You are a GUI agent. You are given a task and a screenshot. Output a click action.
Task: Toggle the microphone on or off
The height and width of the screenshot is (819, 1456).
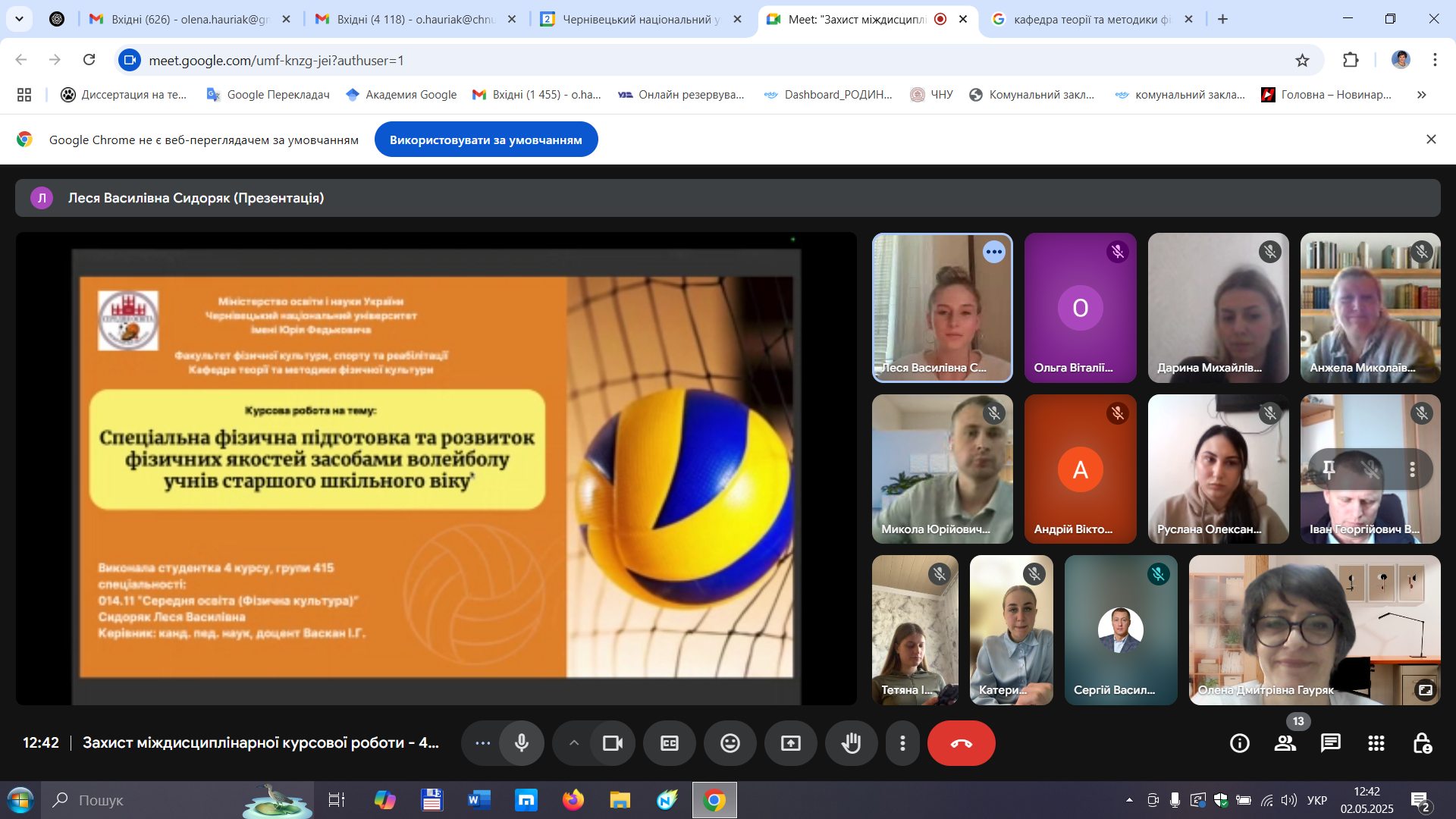click(x=522, y=743)
